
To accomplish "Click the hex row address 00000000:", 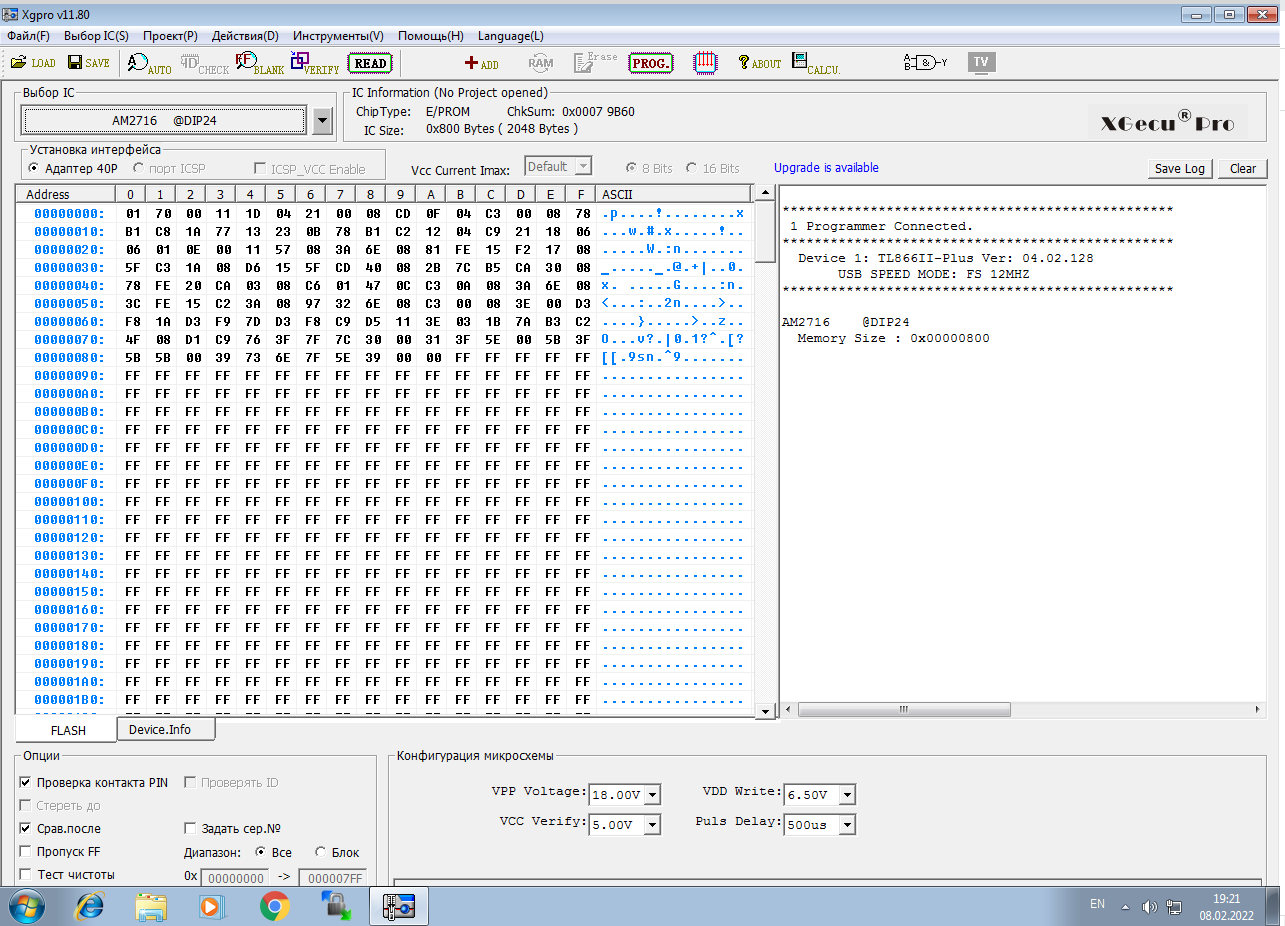I will coord(70,214).
